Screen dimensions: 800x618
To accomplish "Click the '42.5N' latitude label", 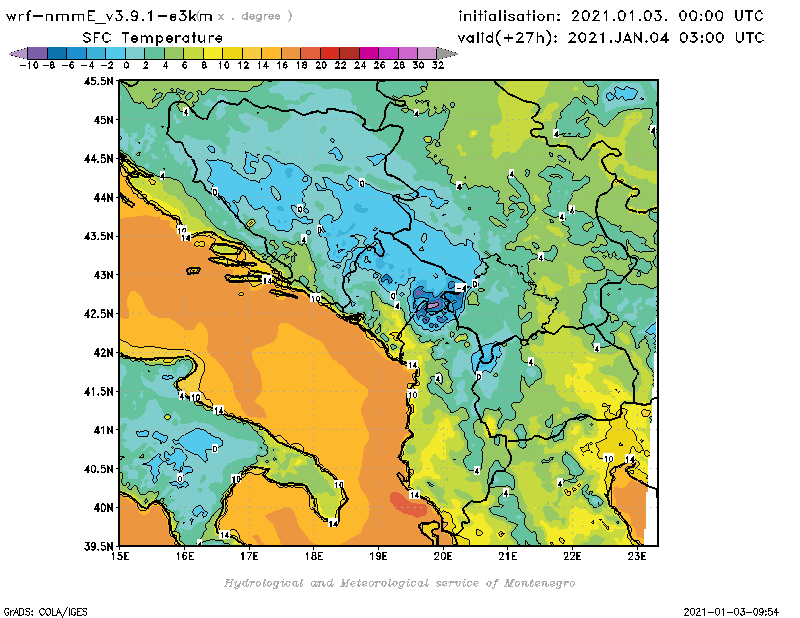I will [98, 314].
